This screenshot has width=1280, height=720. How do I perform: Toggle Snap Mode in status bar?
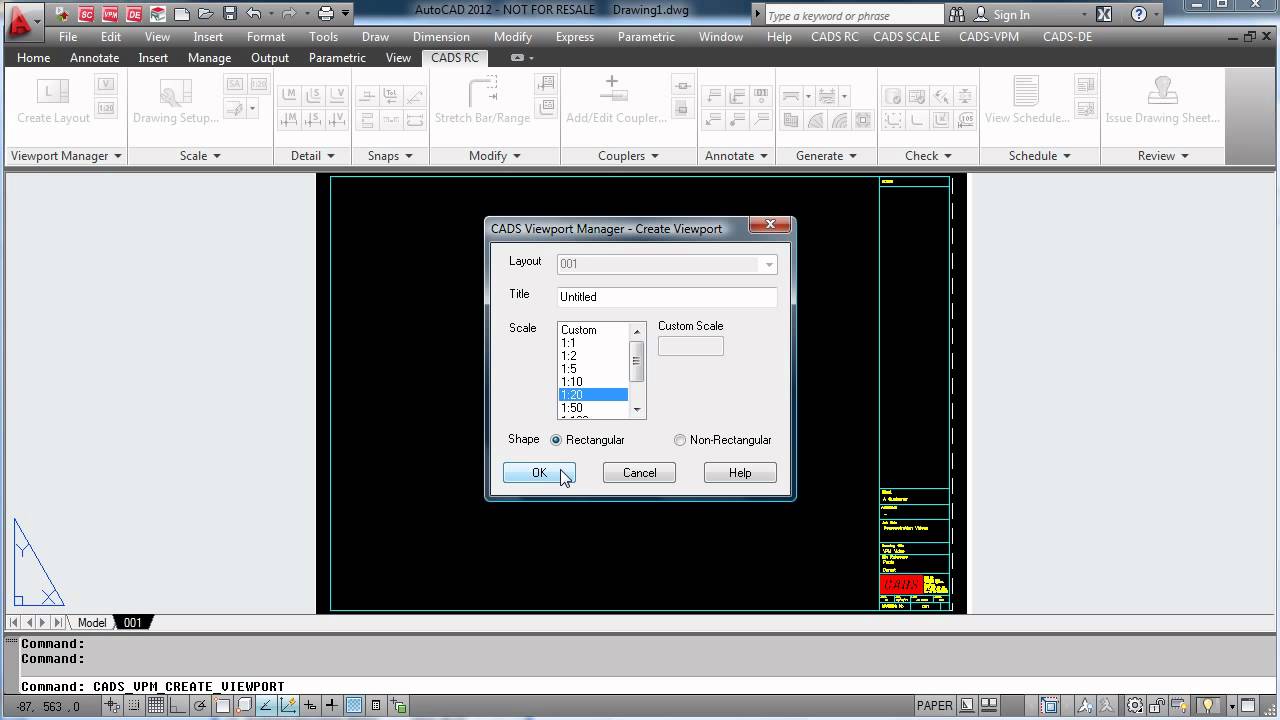(134, 706)
